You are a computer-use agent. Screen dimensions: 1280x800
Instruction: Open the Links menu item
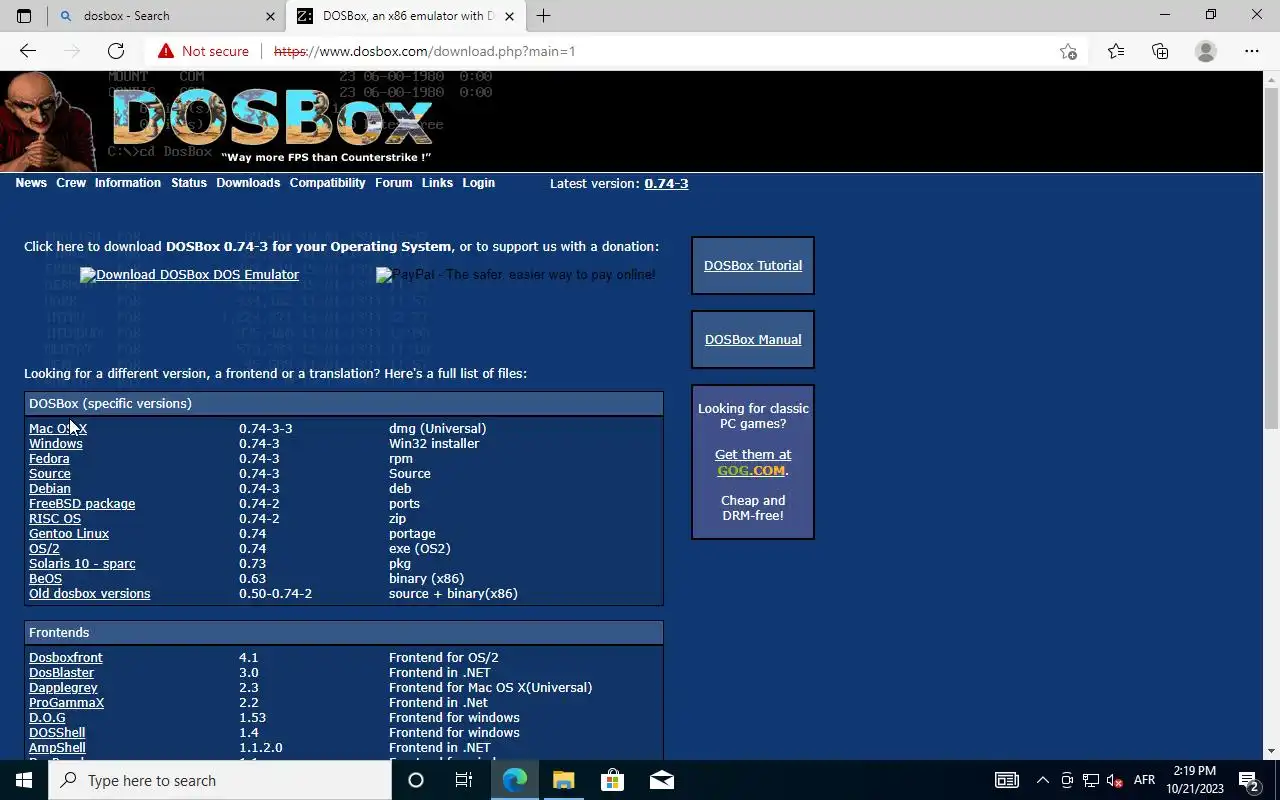pyautogui.click(x=437, y=183)
